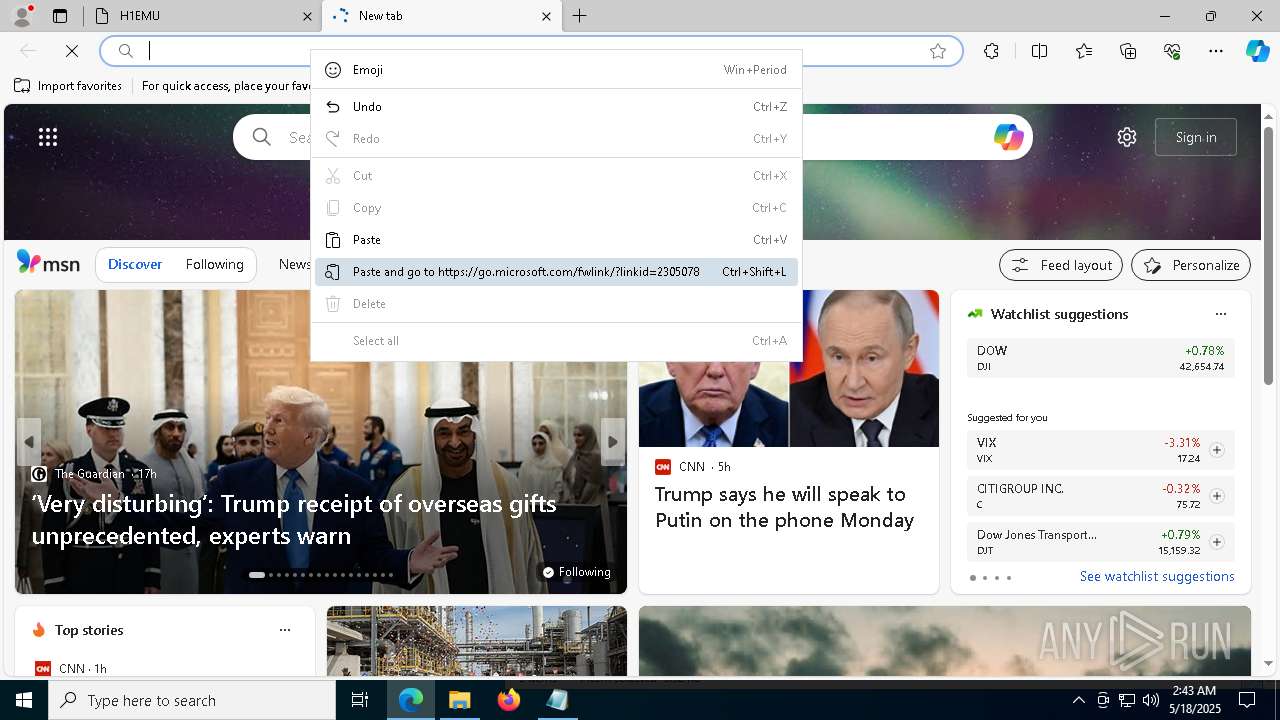
Task: Open Watchlist suggestions more options menu
Action: point(1220,314)
